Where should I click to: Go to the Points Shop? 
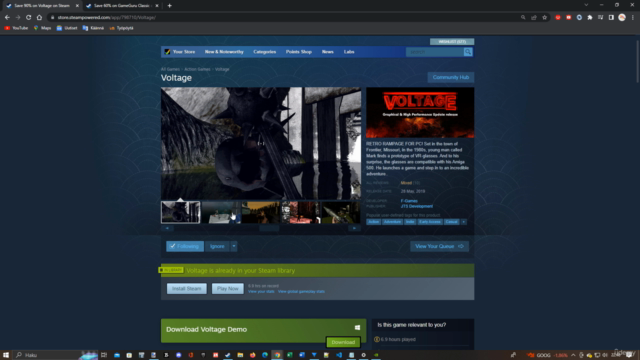coord(299,52)
